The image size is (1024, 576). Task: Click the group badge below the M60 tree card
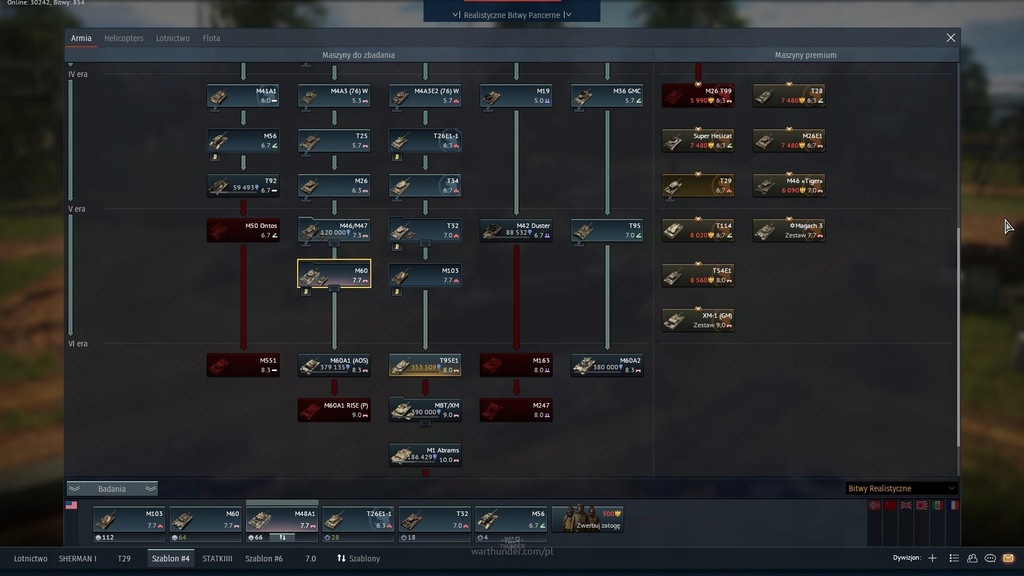click(x=306, y=292)
